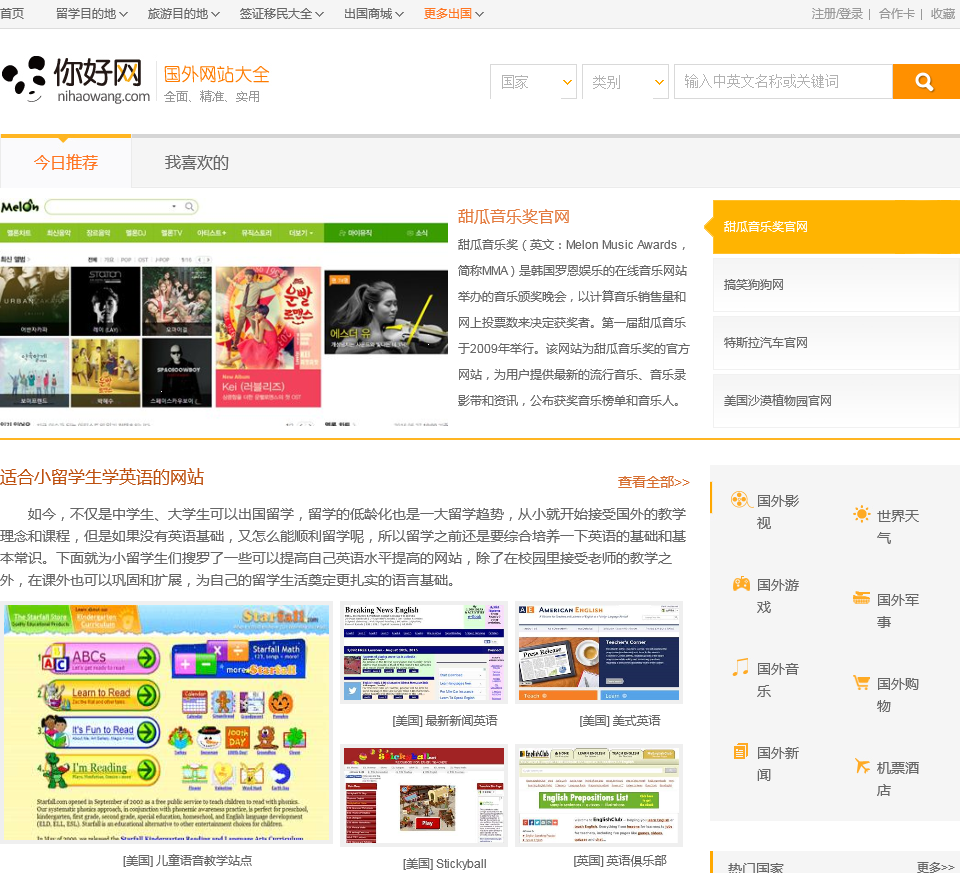
Task: Click the 你好网 panda logo
Action: point(75,80)
